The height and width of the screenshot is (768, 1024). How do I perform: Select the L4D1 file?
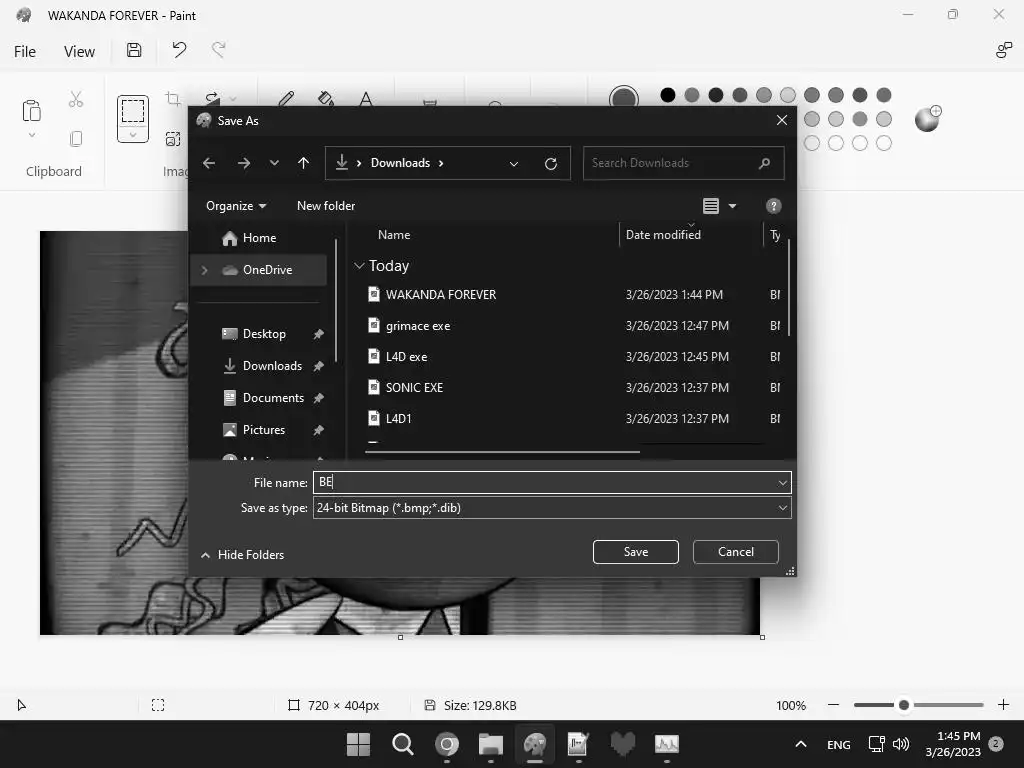(398, 419)
